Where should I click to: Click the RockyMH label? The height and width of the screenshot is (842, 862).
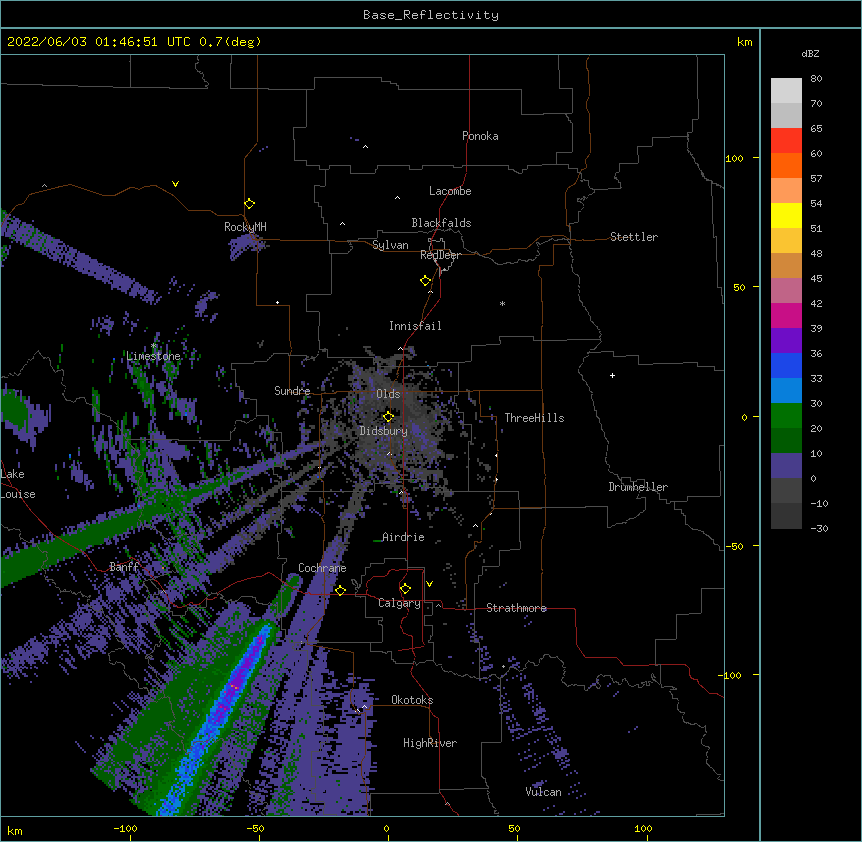pyautogui.click(x=245, y=226)
